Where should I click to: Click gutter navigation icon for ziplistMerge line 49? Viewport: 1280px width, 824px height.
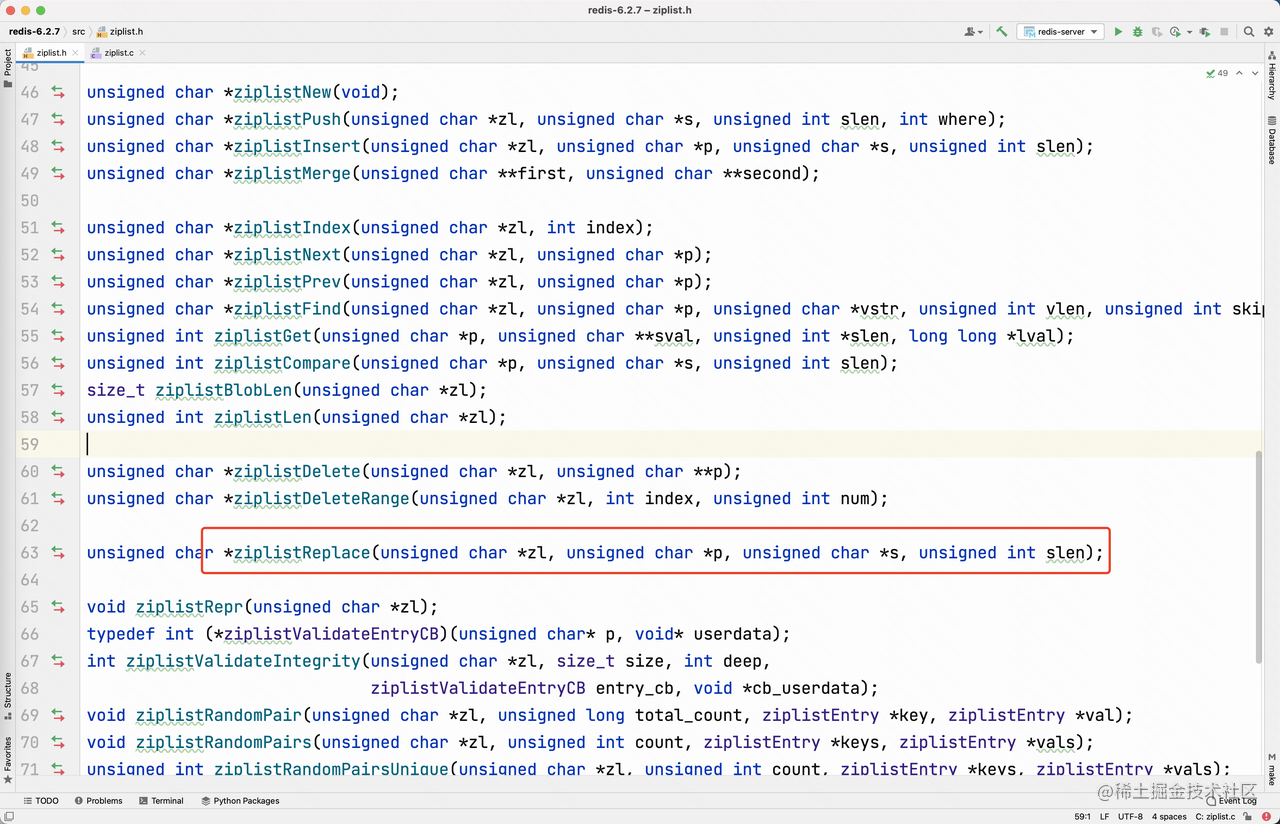click(58, 173)
